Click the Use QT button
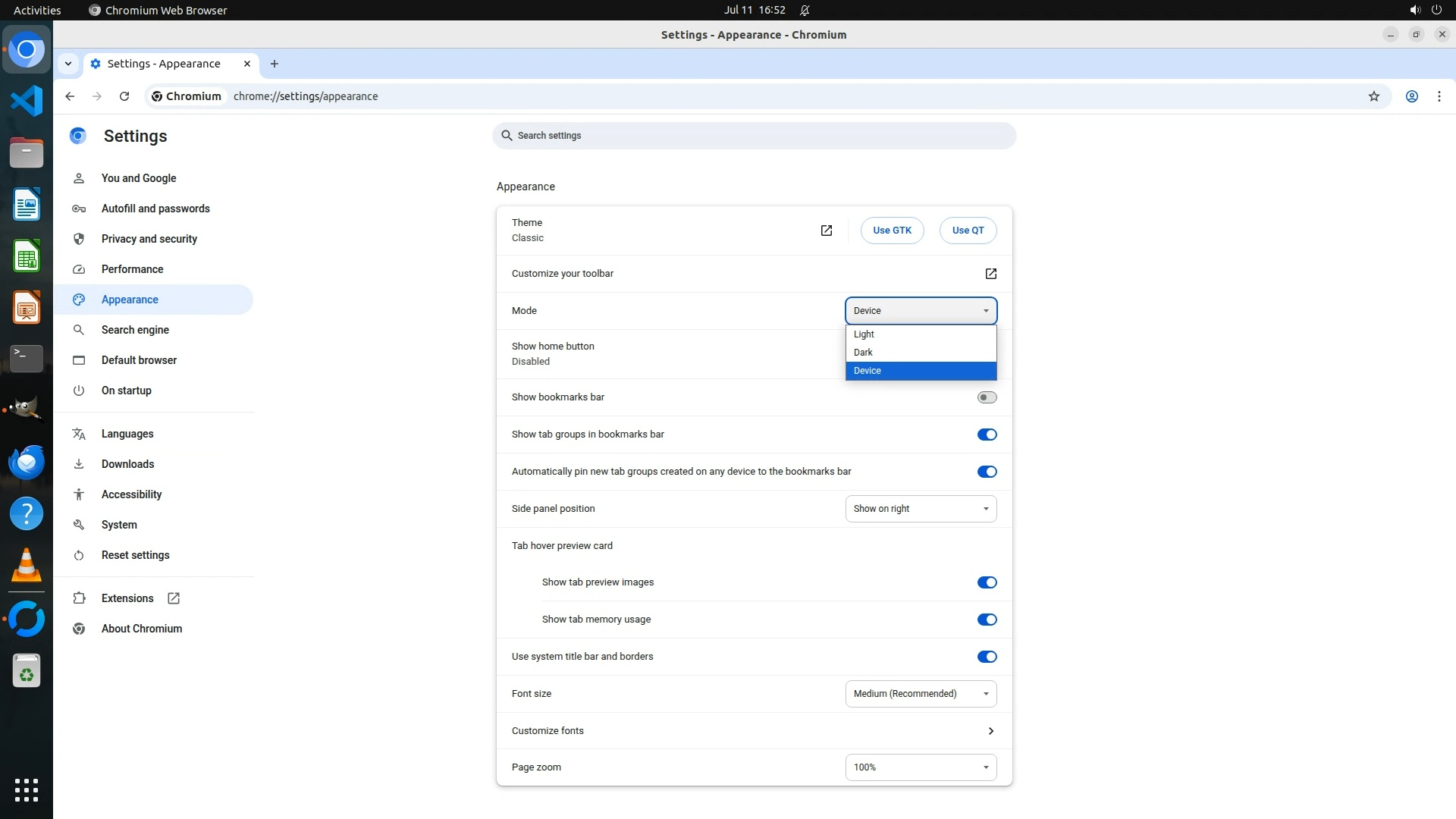 click(x=968, y=231)
